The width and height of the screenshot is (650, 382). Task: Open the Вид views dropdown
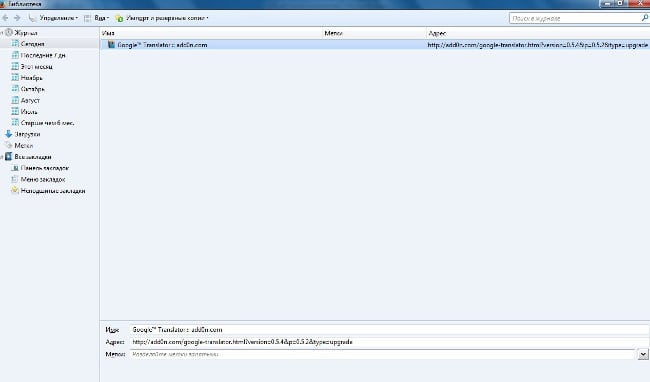(x=97, y=18)
